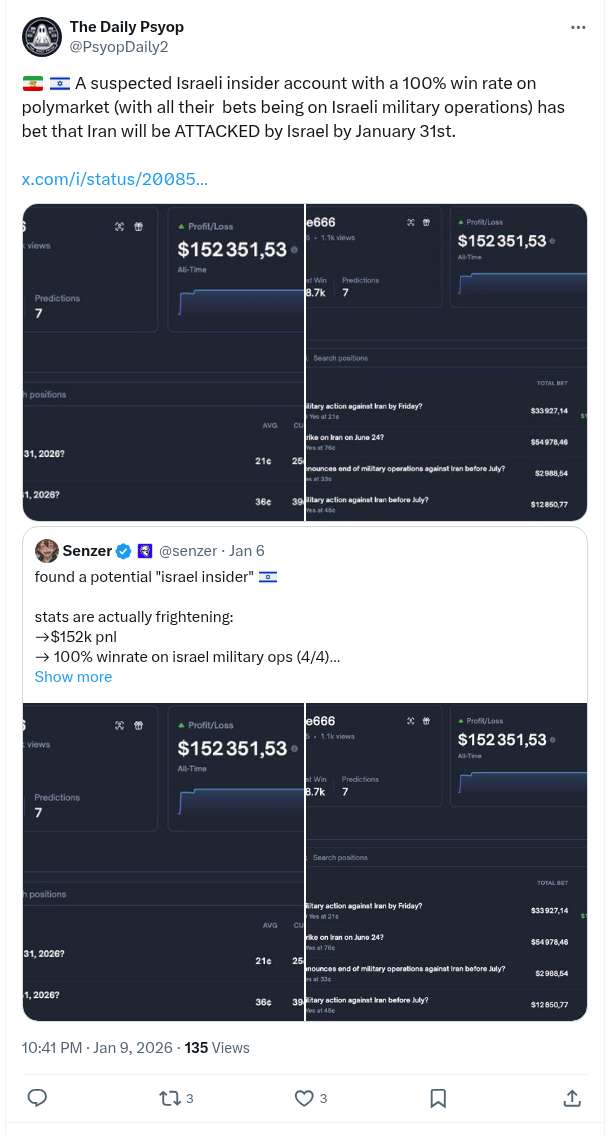This screenshot has width=608, height=1136.
Task: Bookmark this post
Action: [438, 1098]
